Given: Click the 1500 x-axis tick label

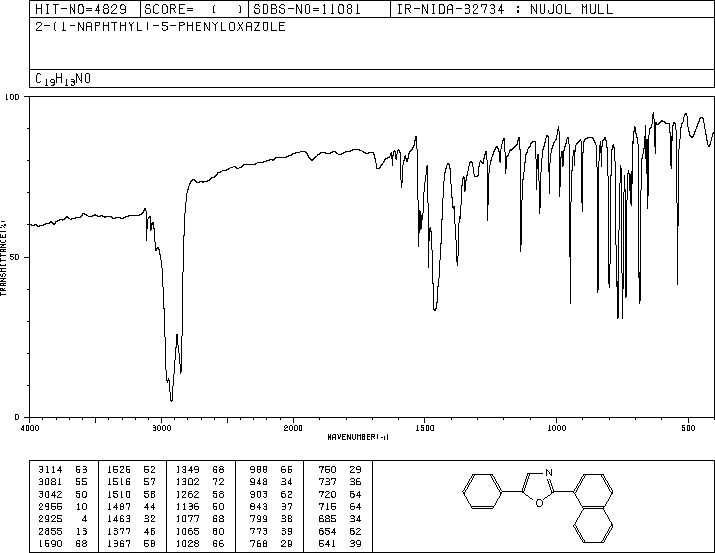Looking at the screenshot, I should point(425,428).
